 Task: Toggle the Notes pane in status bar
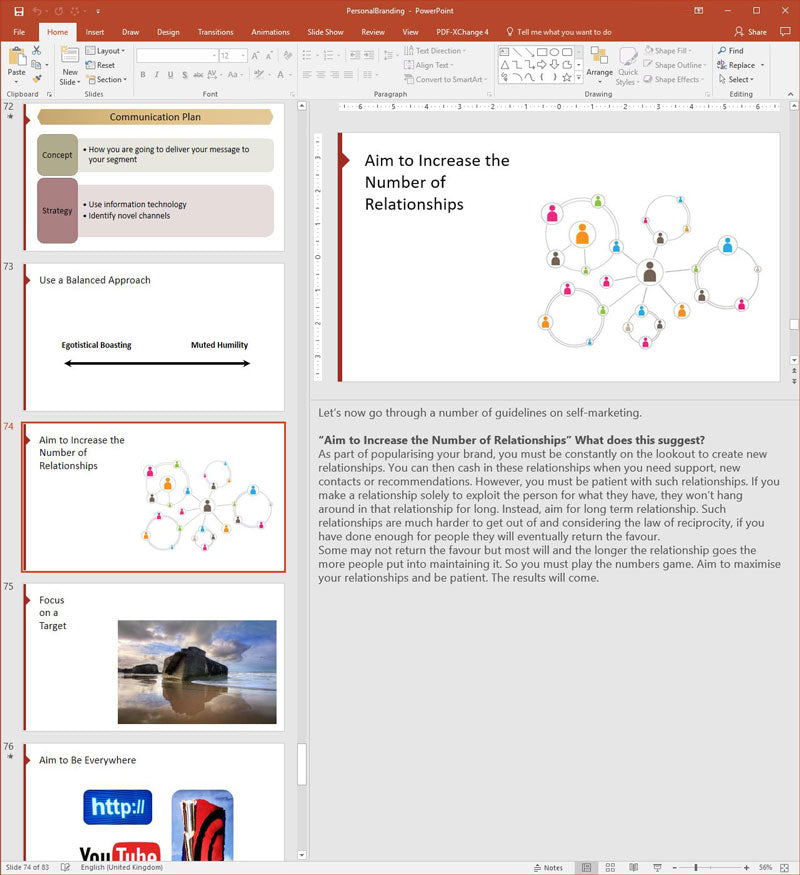548,868
